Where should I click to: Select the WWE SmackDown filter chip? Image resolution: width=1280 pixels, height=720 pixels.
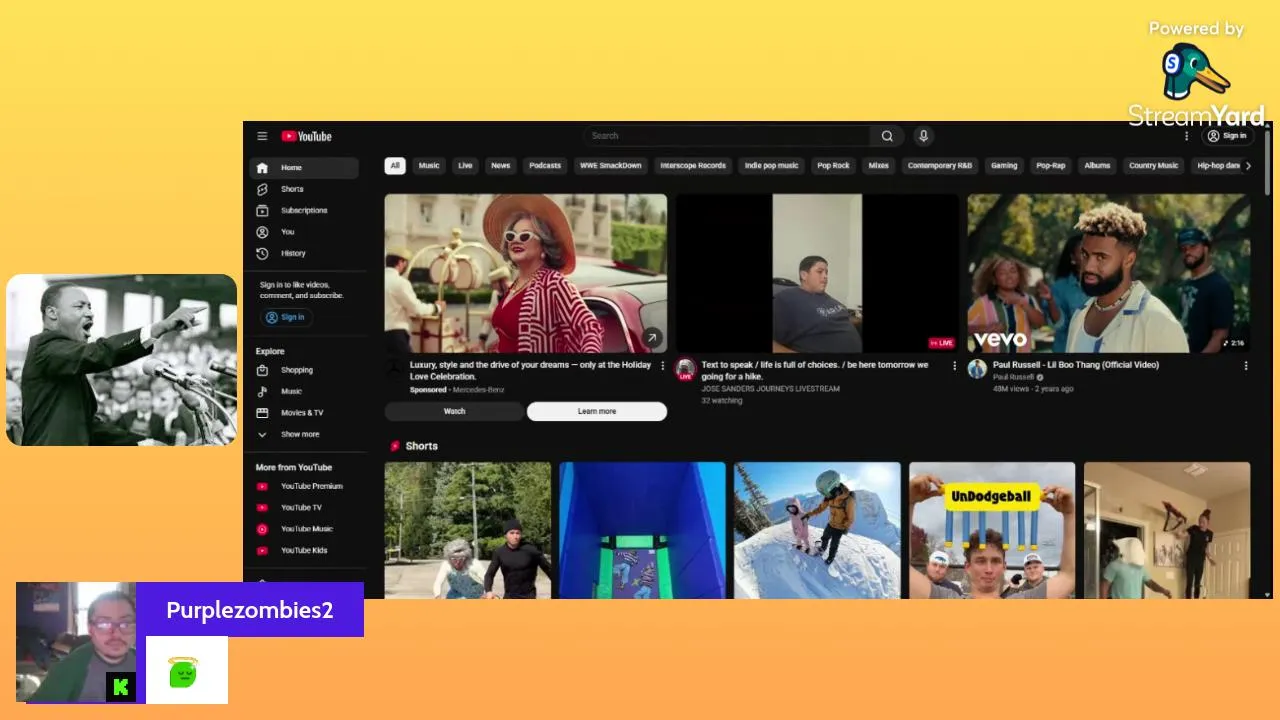click(x=611, y=166)
